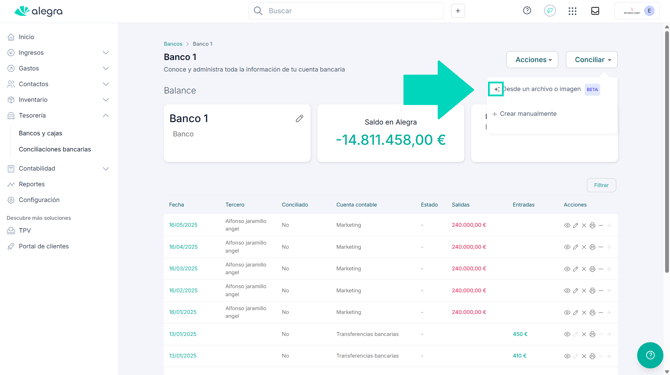Go to Inicio in sidebar

[26, 37]
